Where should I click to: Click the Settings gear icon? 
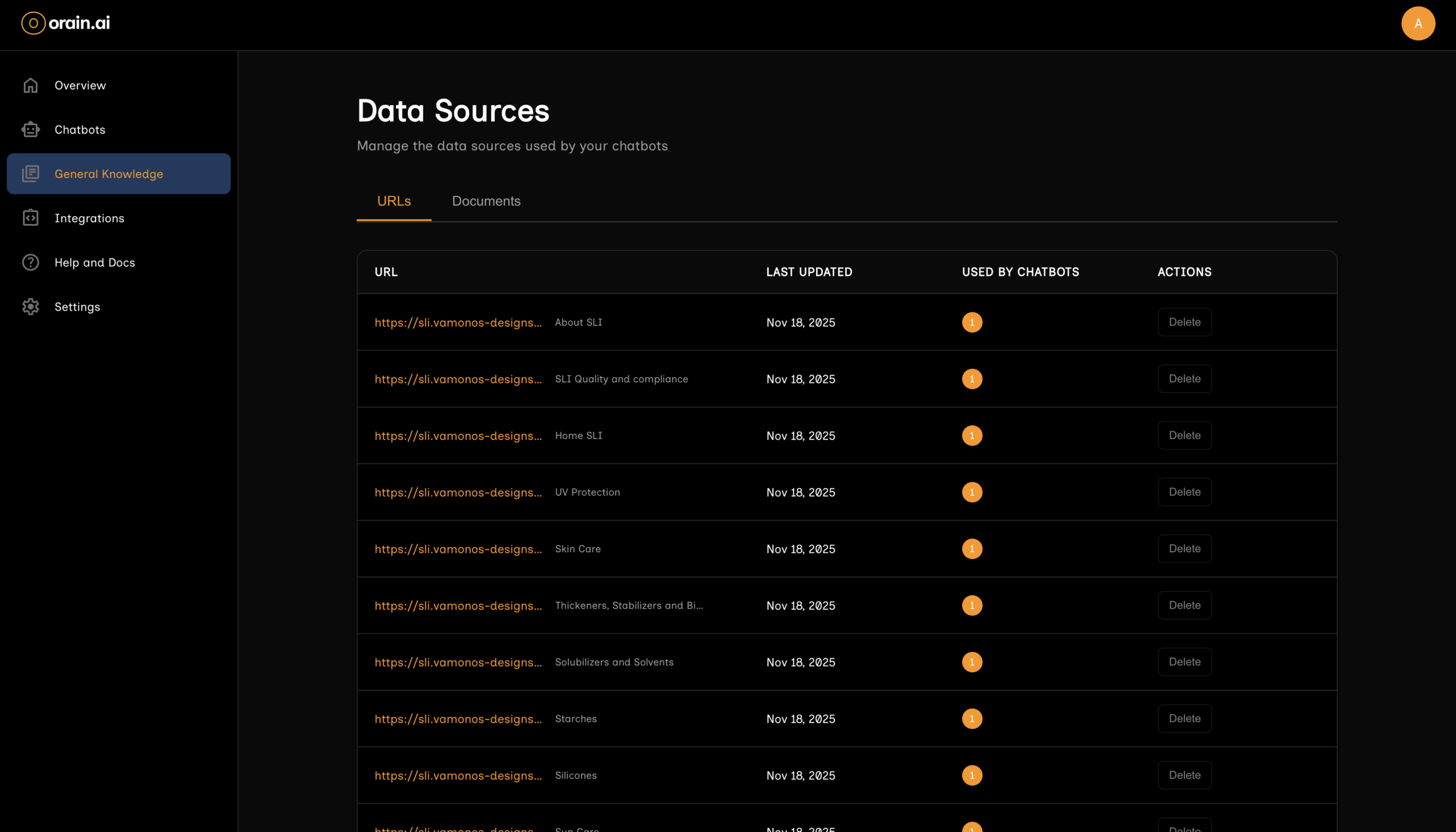click(30, 307)
